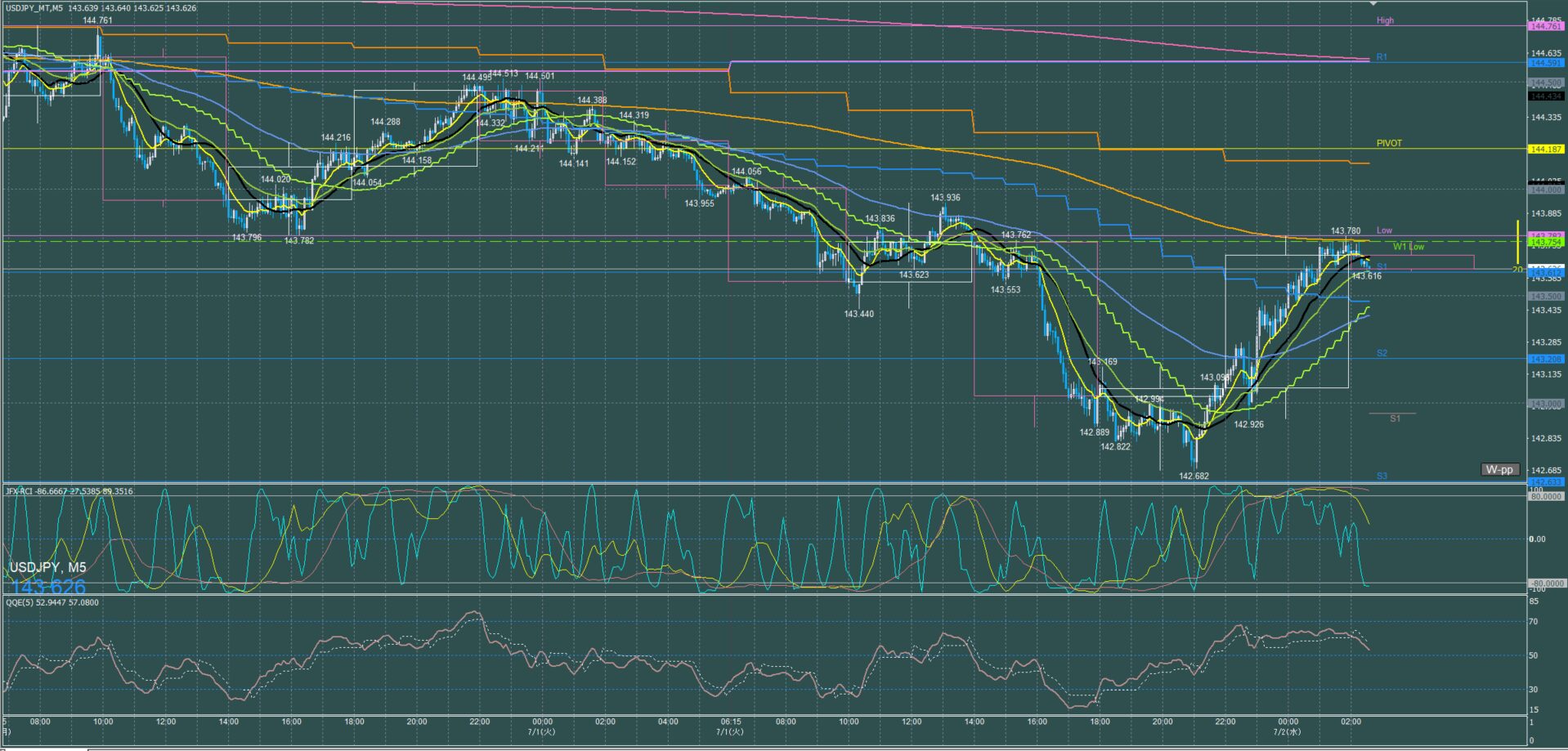Select the blue S2 support label
1568x751 pixels.
[1382, 353]
